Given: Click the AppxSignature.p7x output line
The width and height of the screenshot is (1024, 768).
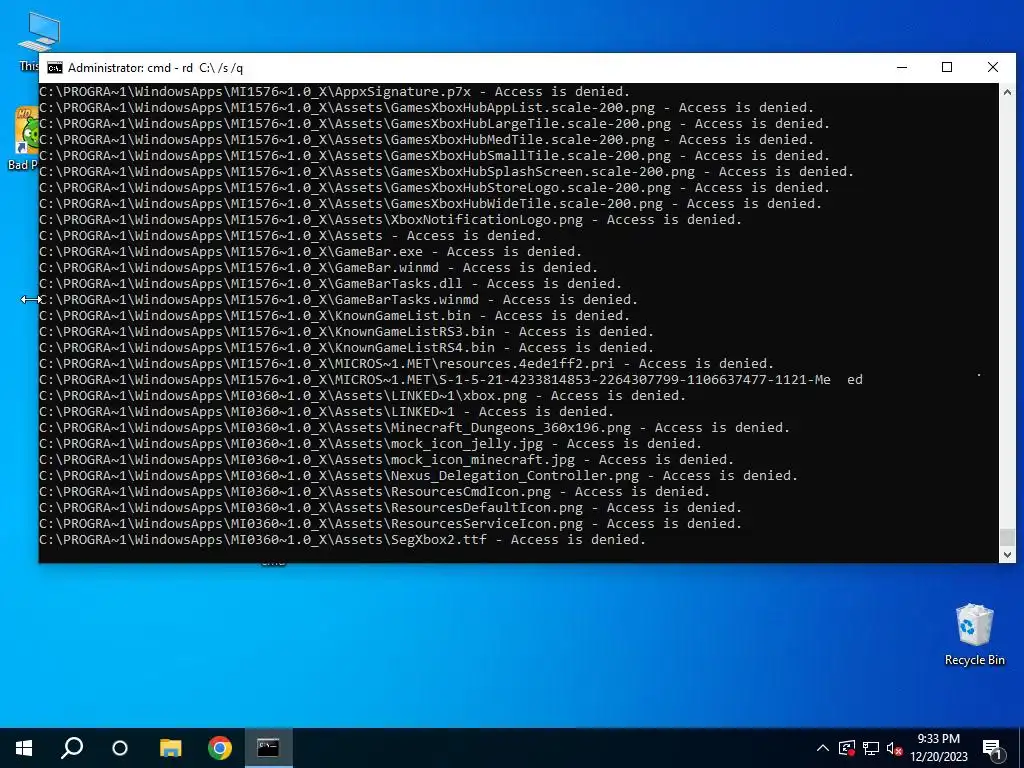Looking at the screenshot, I should pyautogui.click(x=334, y=91).
